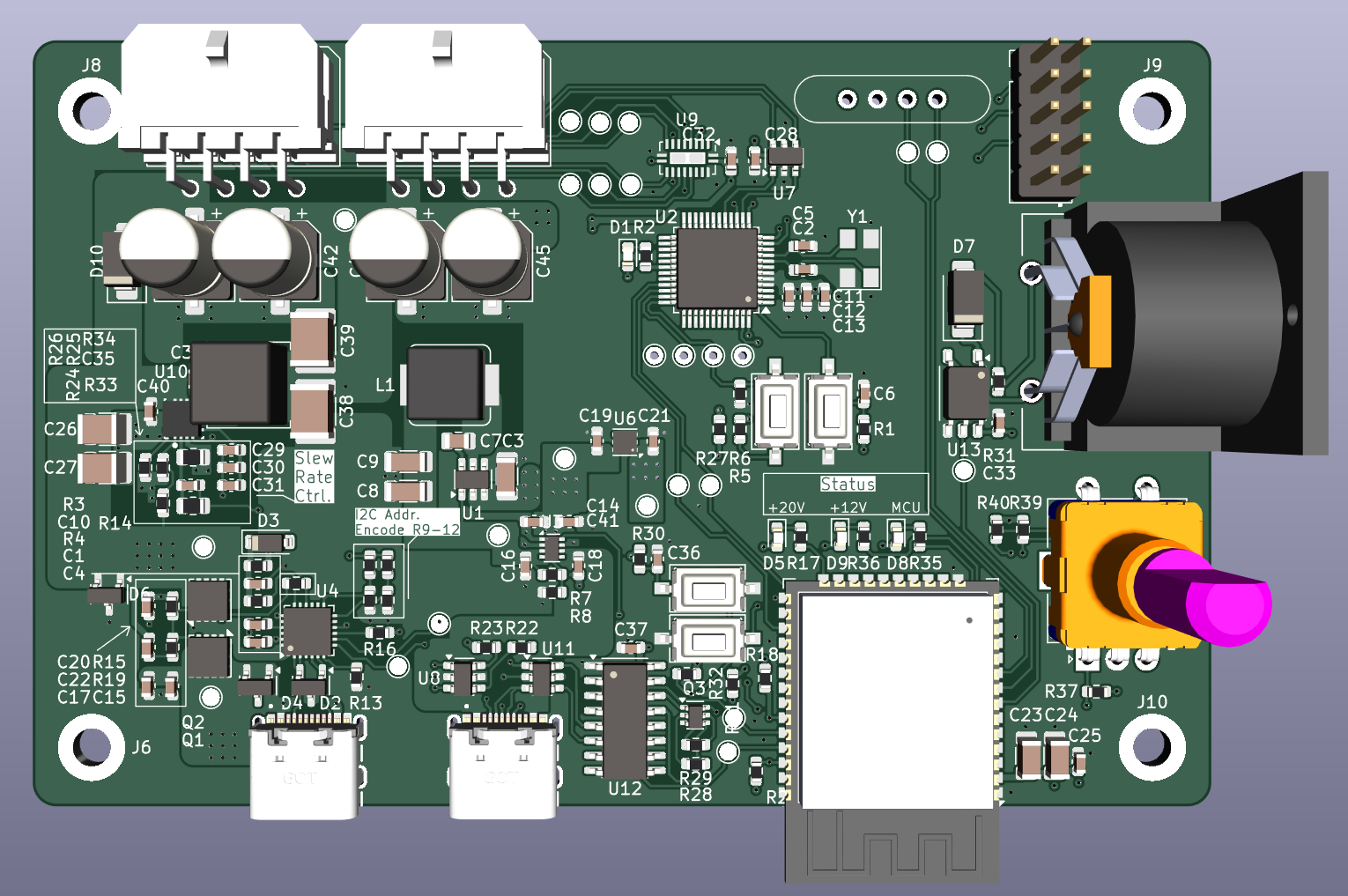Click the 'C45' reference text
Screen dimensions: 1348x896
(543, 261)
